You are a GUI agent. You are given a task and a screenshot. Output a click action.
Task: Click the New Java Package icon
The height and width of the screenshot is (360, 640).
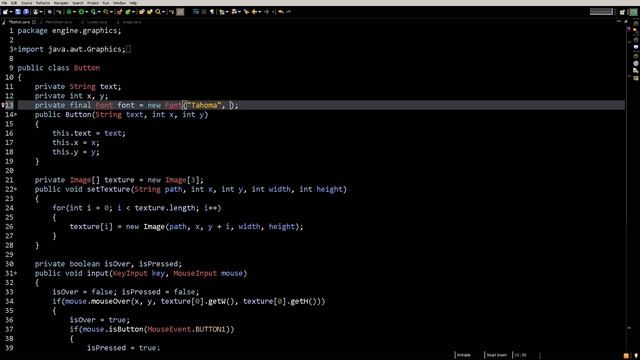(x=119, y=12)
